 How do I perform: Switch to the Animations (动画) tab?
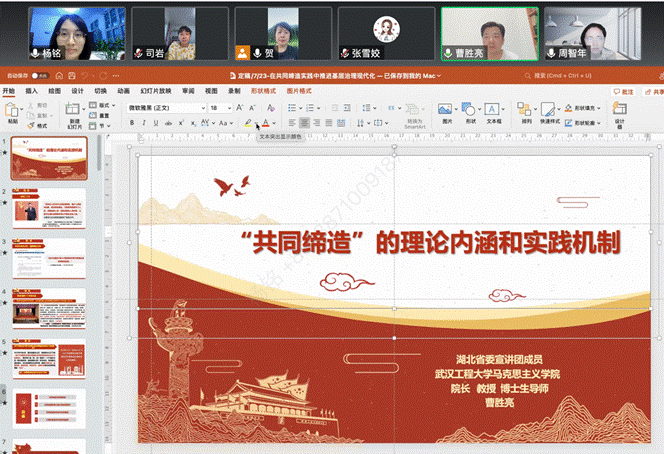pyautogui.click(x=123, y=91)
